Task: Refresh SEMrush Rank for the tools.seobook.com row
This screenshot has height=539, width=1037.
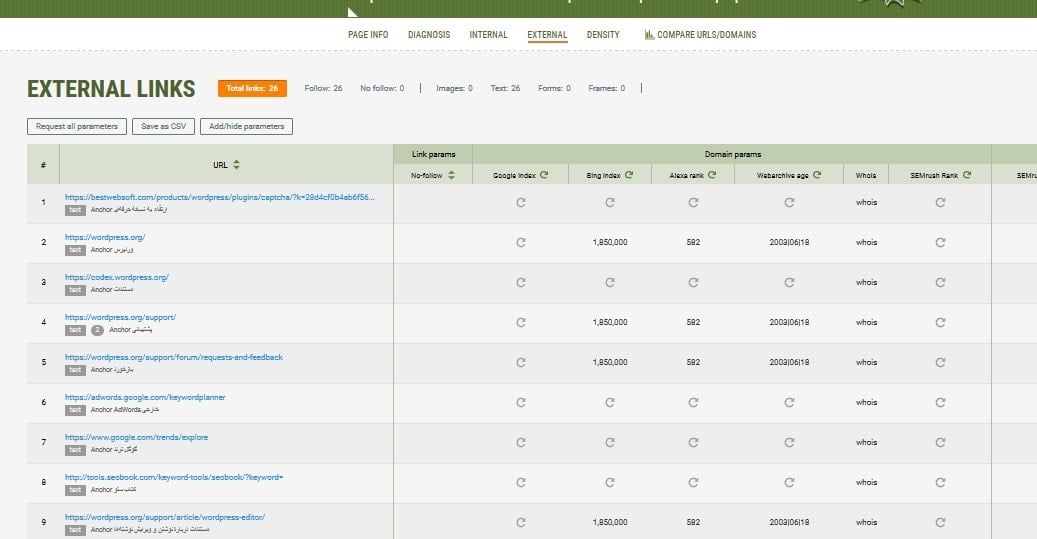Action: coord(940,483)
